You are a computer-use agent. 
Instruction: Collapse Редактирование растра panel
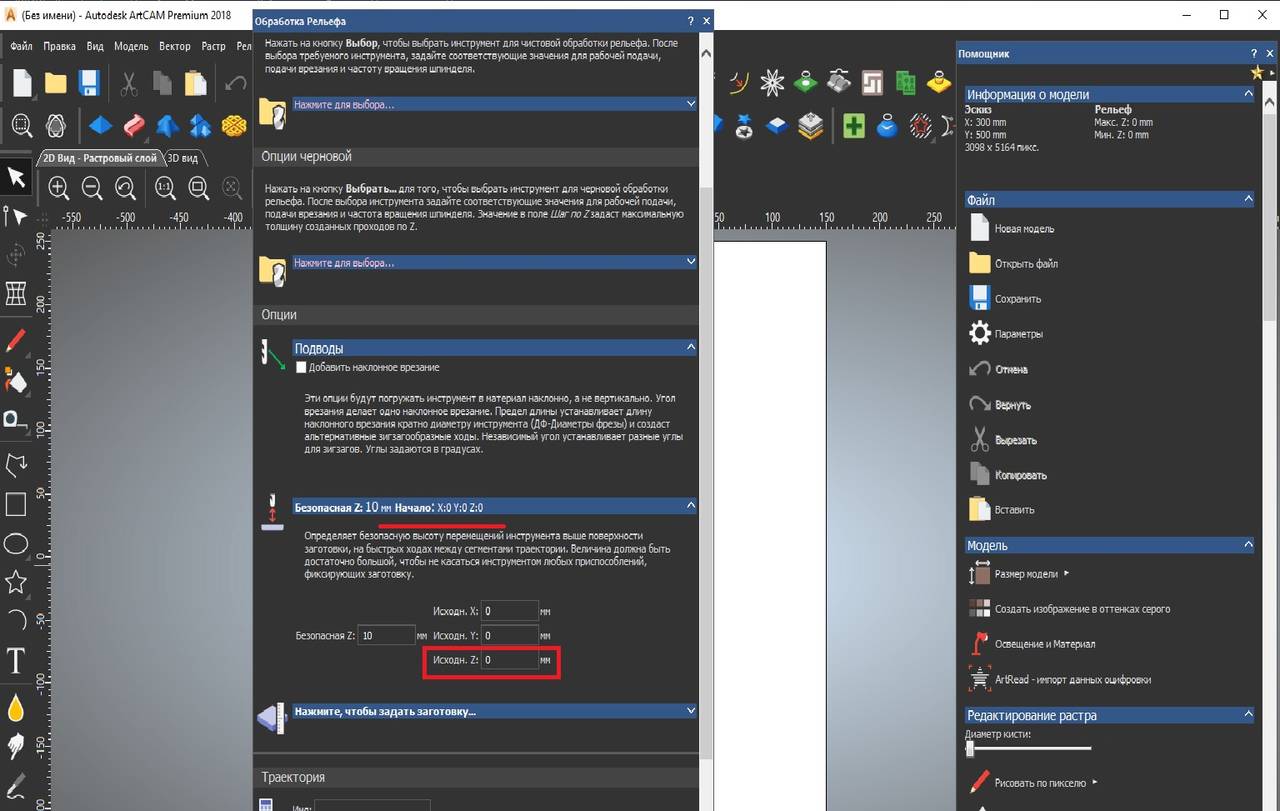1248,715
